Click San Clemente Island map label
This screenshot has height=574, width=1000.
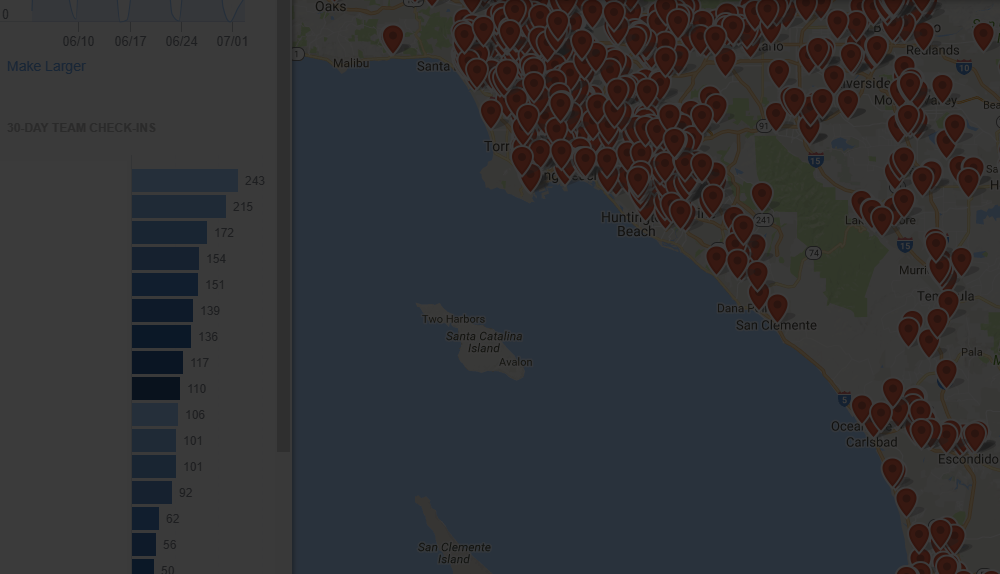[454, 553]
